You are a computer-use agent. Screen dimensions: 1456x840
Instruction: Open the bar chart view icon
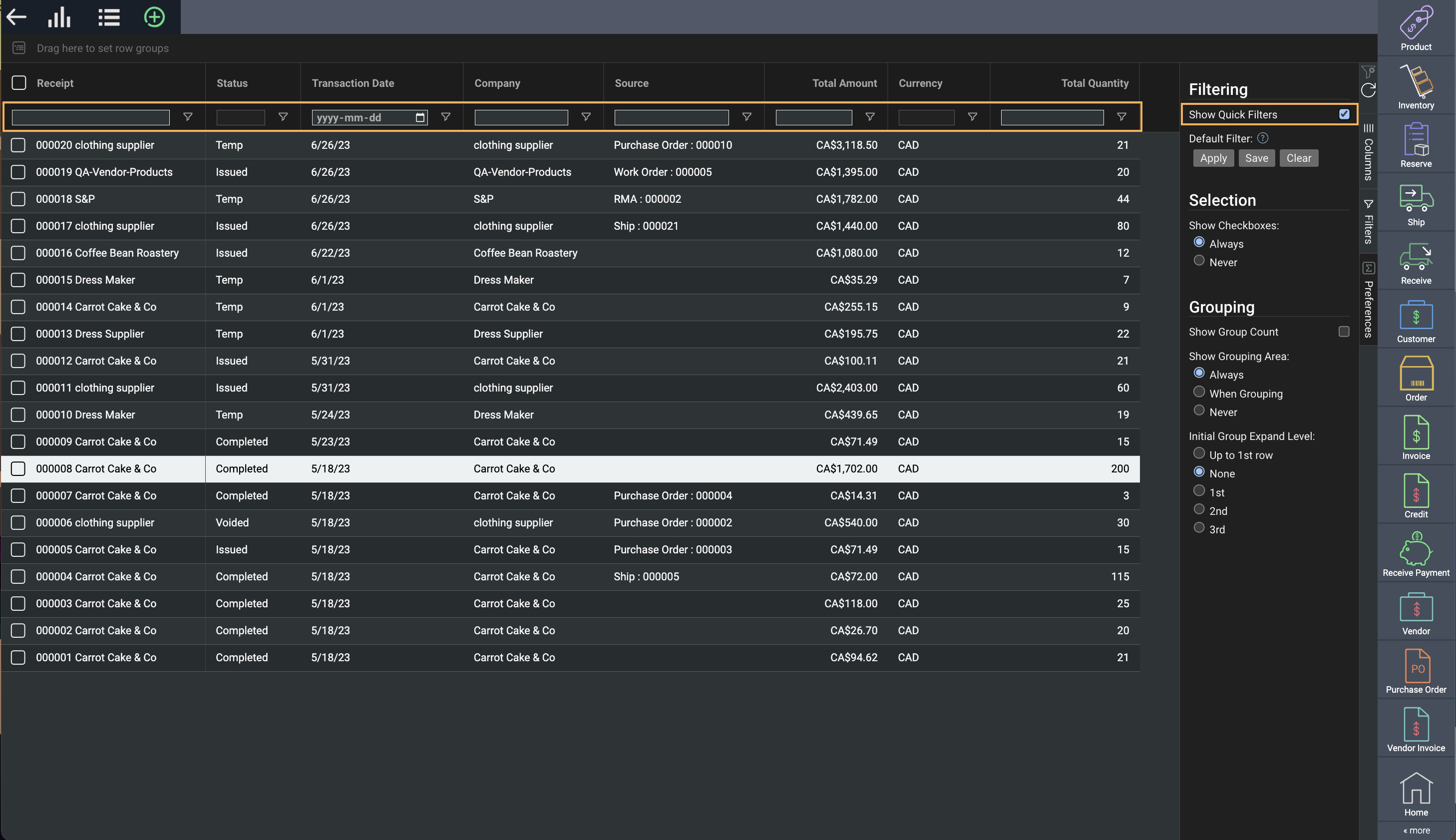click(x=59, y=17)
